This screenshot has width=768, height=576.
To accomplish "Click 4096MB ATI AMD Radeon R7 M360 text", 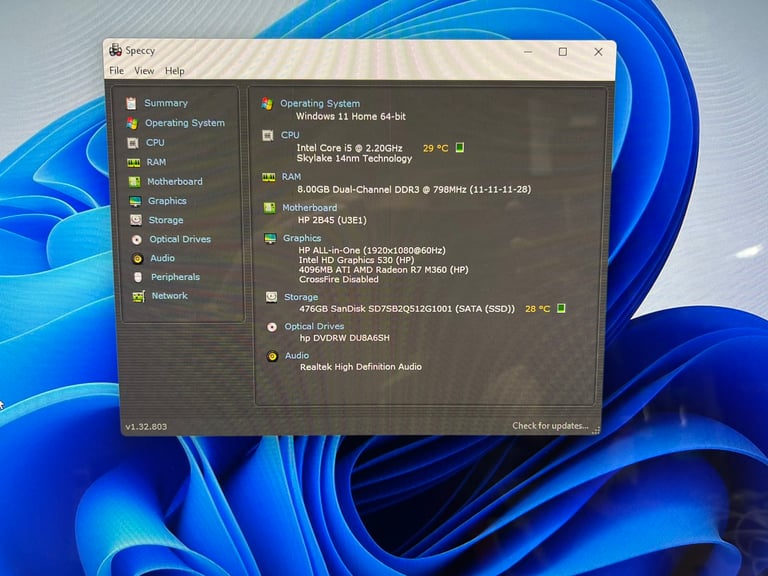I will coord(384,270).
